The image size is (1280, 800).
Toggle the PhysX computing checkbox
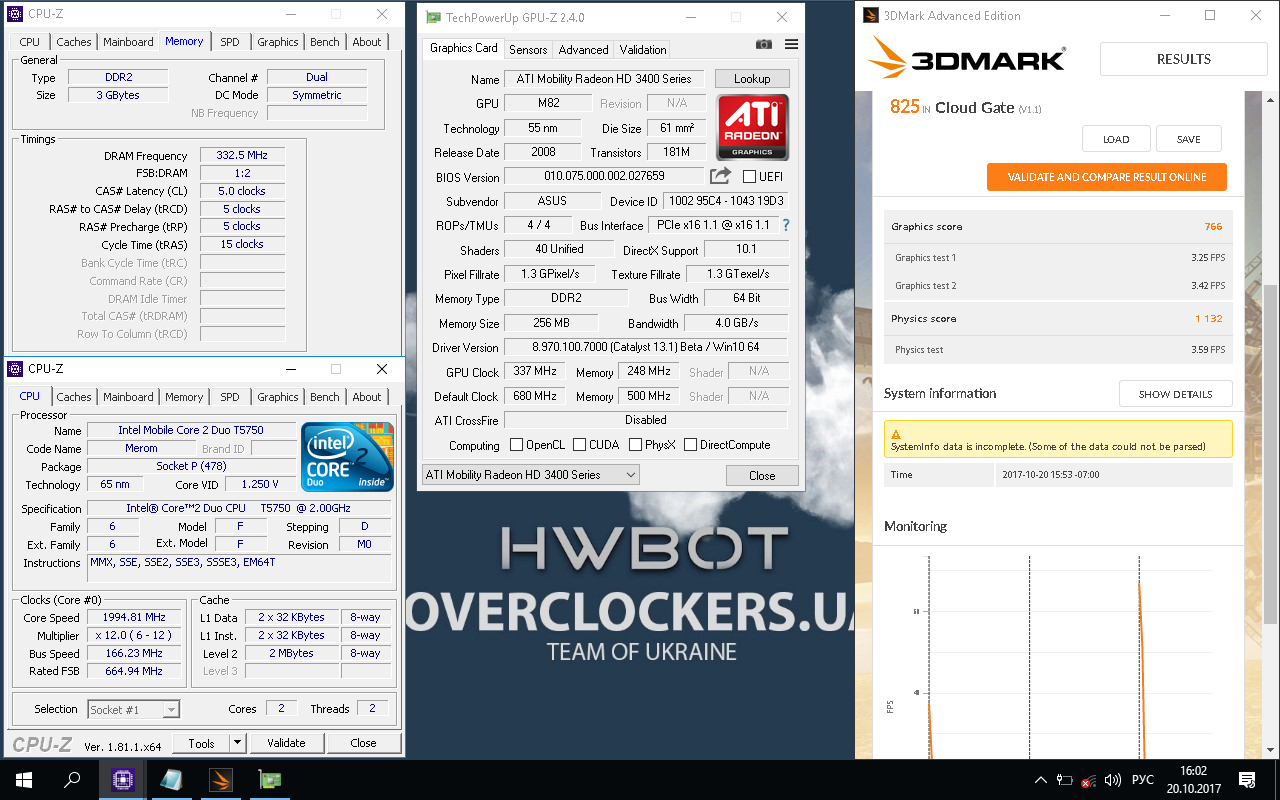click(635, 445)
